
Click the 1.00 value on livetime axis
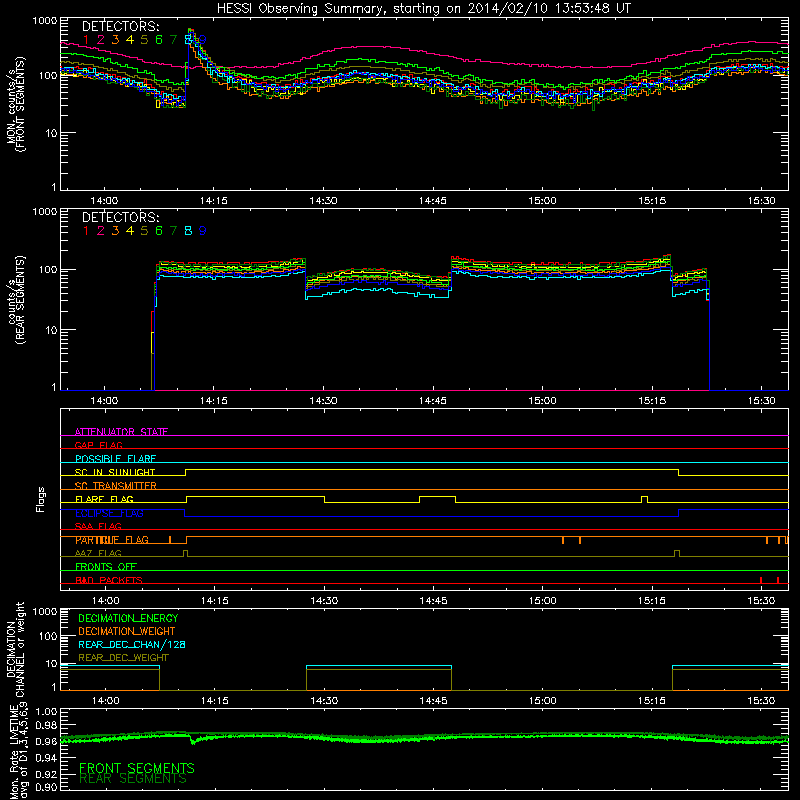coord(46,711)
